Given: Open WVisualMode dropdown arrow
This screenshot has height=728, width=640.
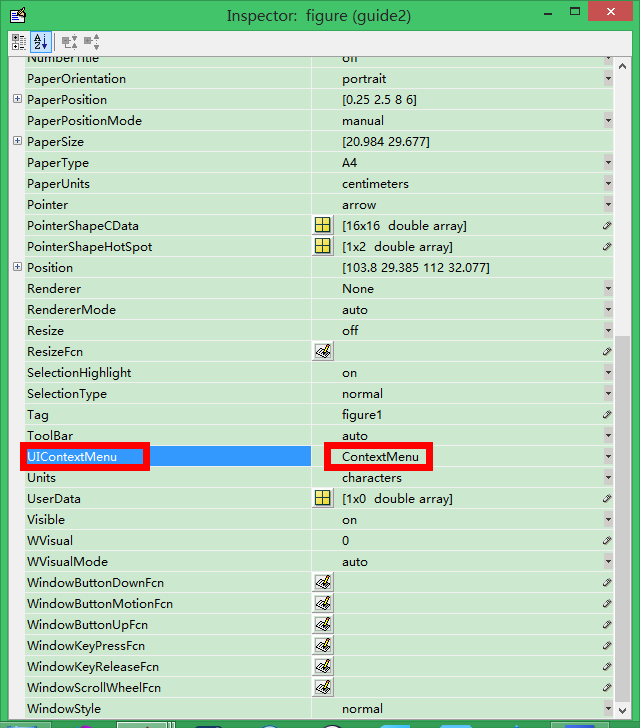Looking at the screenshot, I should (x=608, y=561).
